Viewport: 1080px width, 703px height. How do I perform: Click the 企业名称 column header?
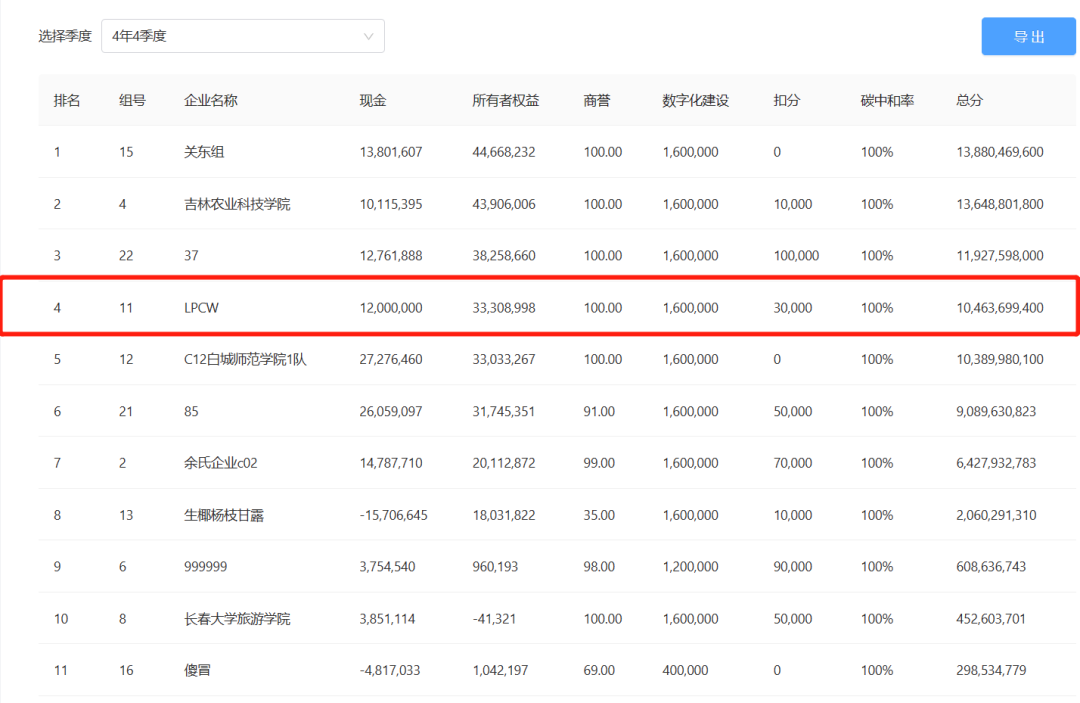(211, 101)
